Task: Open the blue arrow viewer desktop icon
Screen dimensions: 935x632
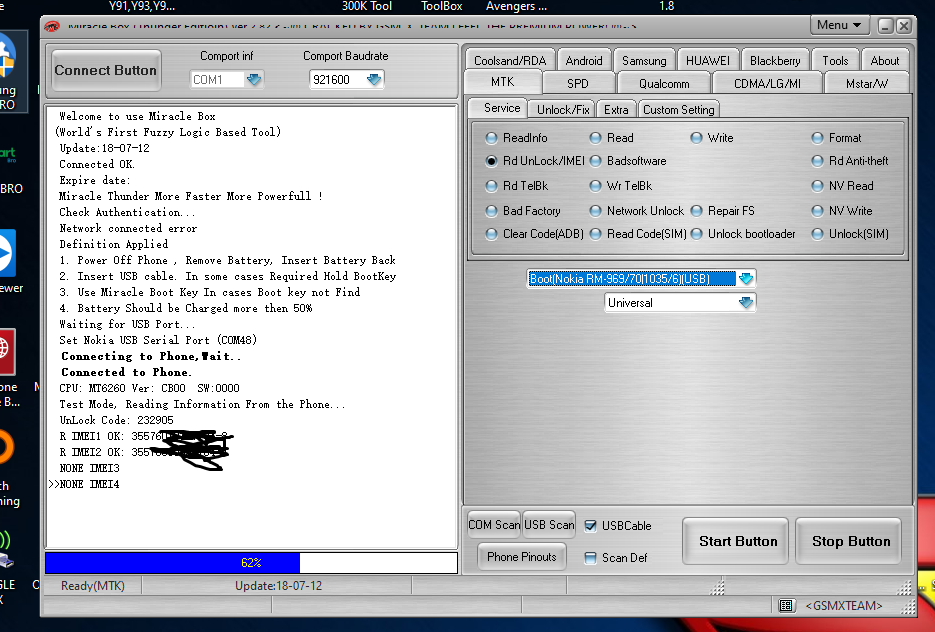Action: [7, 253]
